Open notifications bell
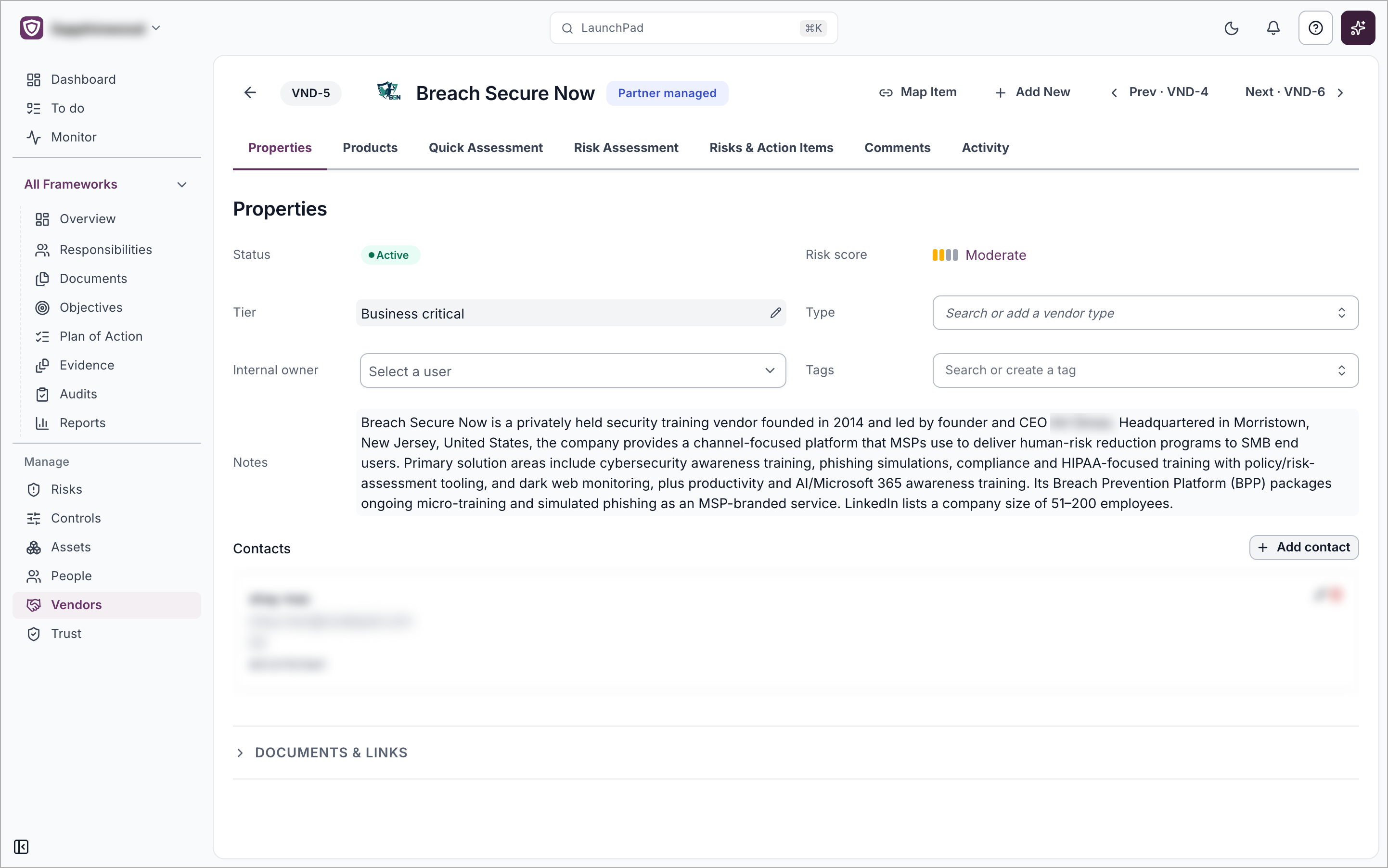 [x=1273, y=28]
